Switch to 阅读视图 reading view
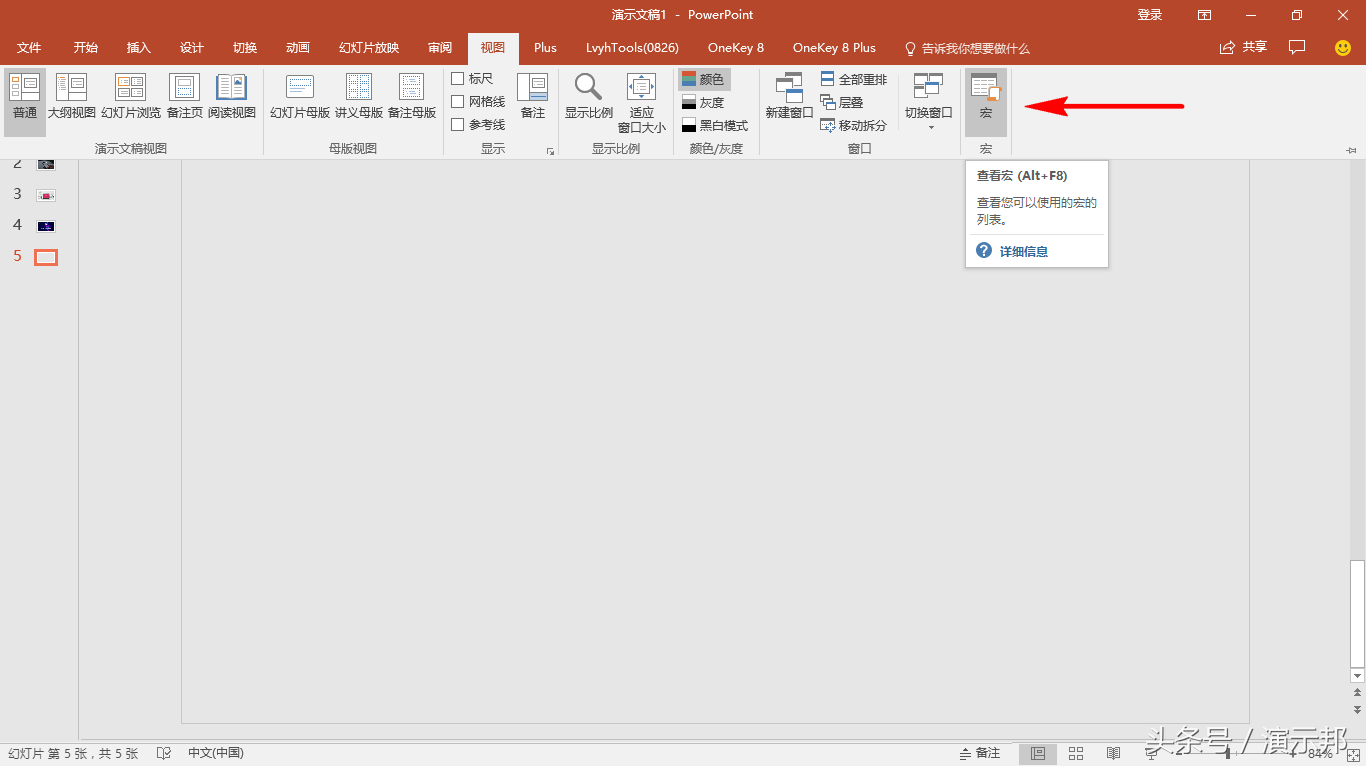Viewport: 1366px width, 766px height. 232,98
